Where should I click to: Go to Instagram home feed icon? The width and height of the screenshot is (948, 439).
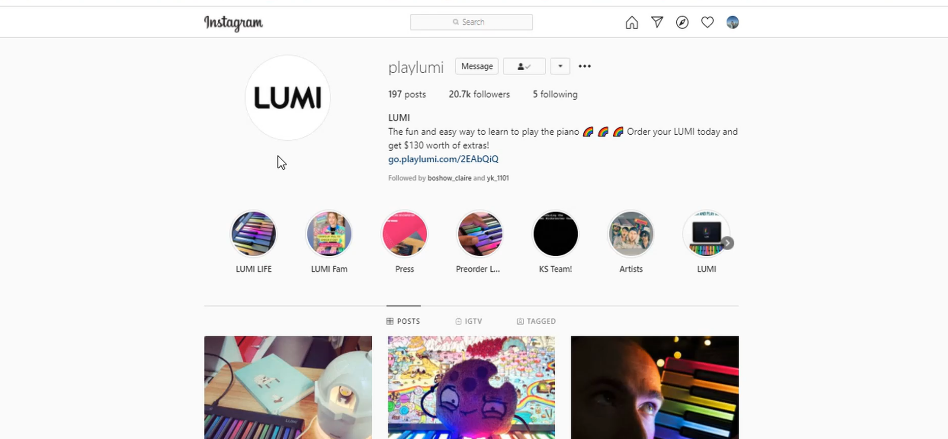(631, 22)
